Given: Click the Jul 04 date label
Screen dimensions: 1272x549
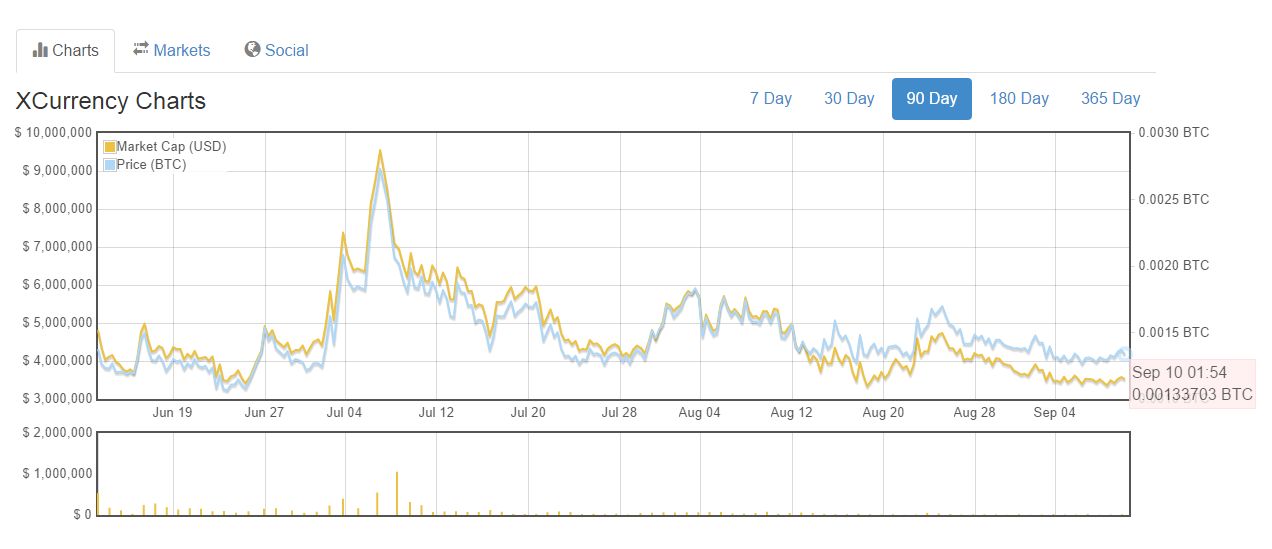Looking at the screenshot, I should (344, 412).
